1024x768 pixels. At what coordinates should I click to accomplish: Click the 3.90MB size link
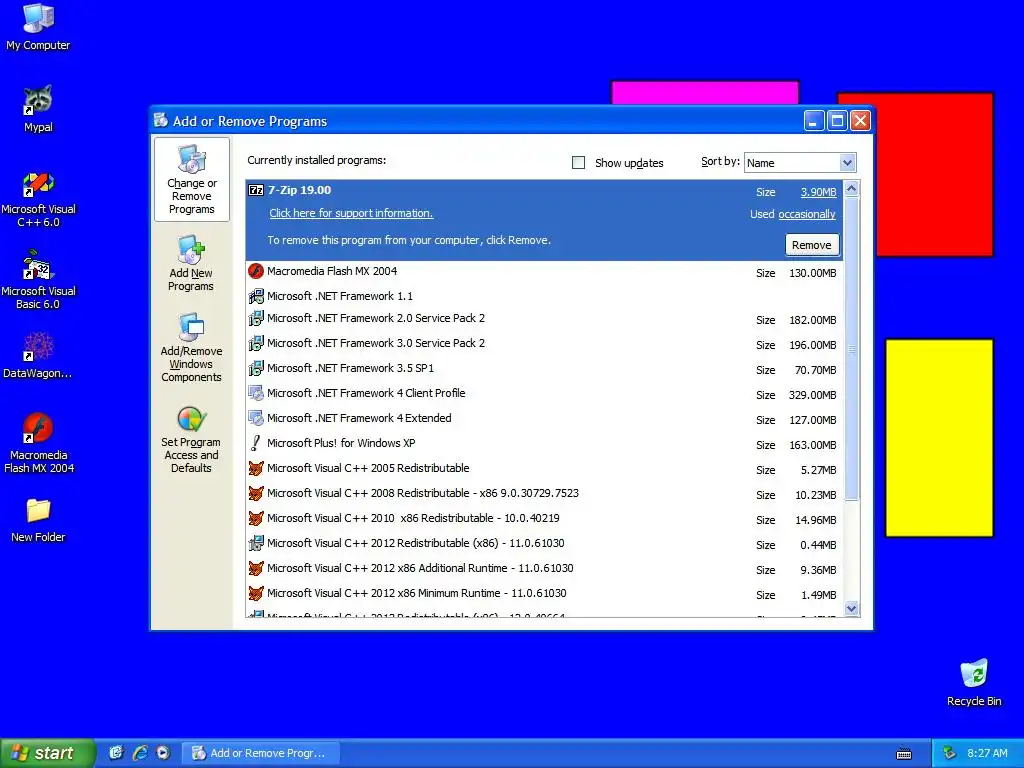pyautogui.click(x=818, y=192)
